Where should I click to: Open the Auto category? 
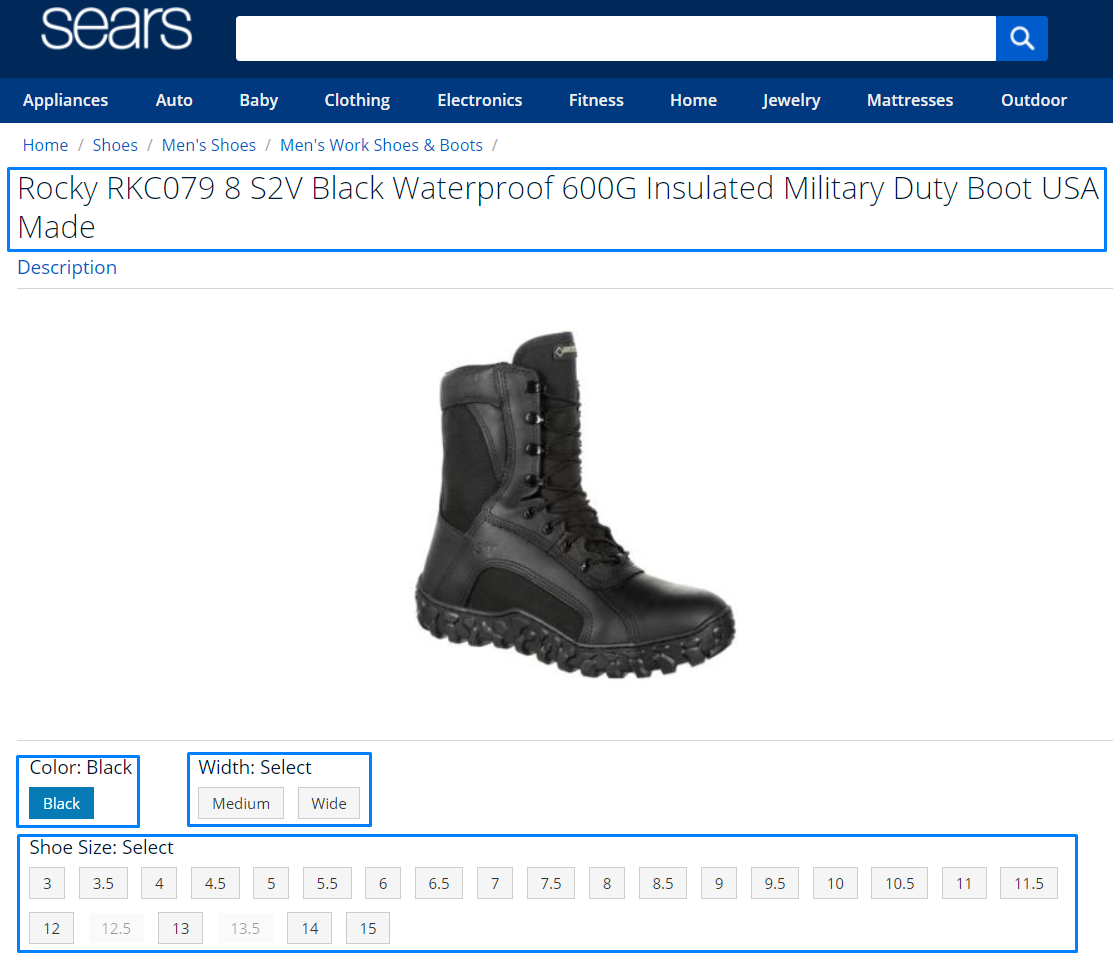point(174,100)
